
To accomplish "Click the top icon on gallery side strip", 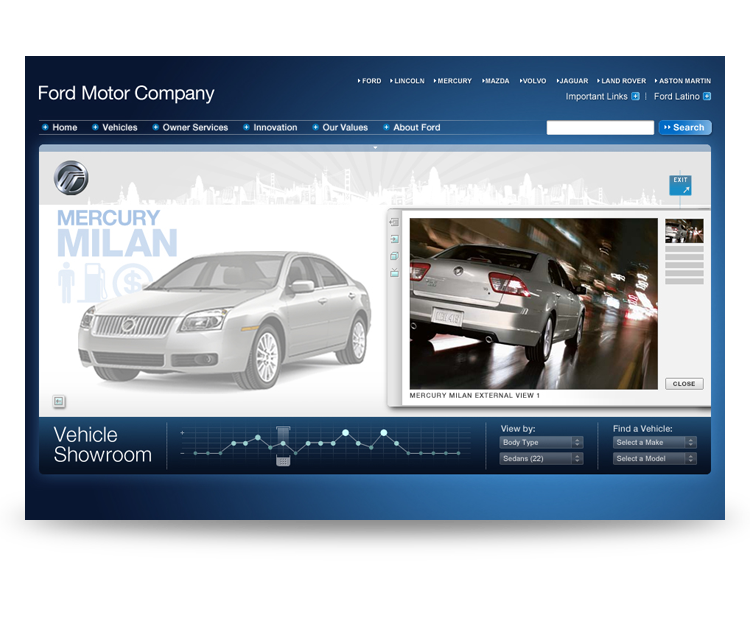I will tap(394, 222).
